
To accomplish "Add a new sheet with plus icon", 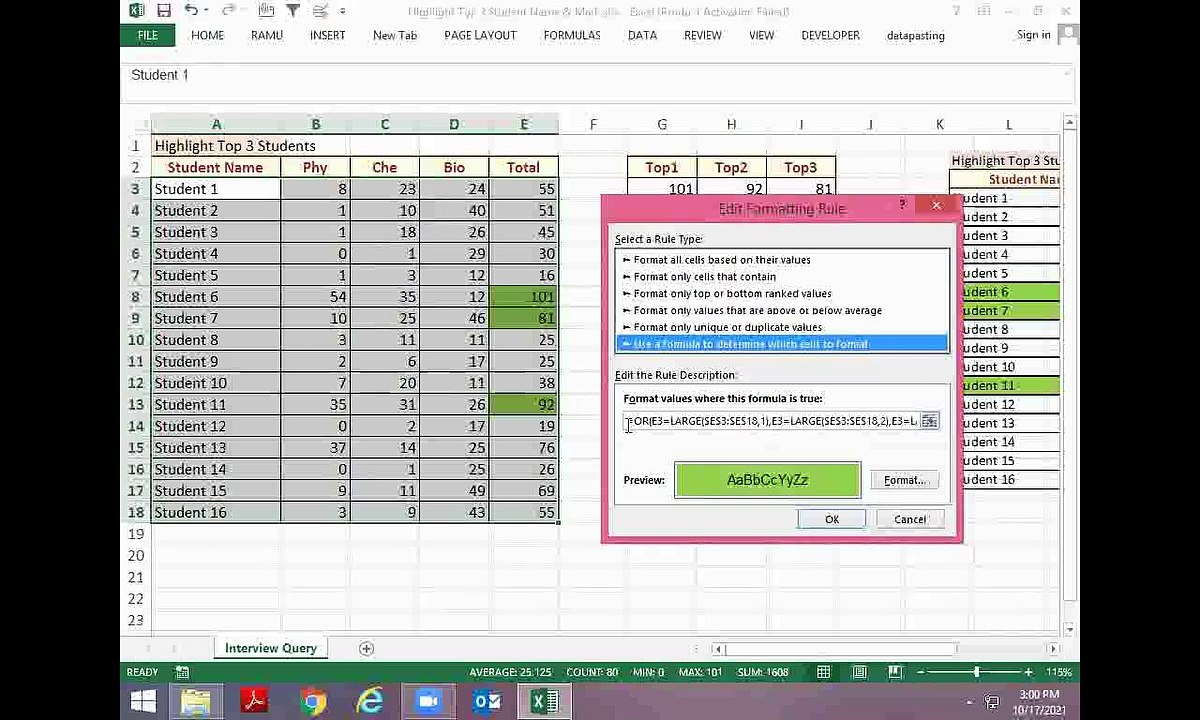I will (366, 649).
